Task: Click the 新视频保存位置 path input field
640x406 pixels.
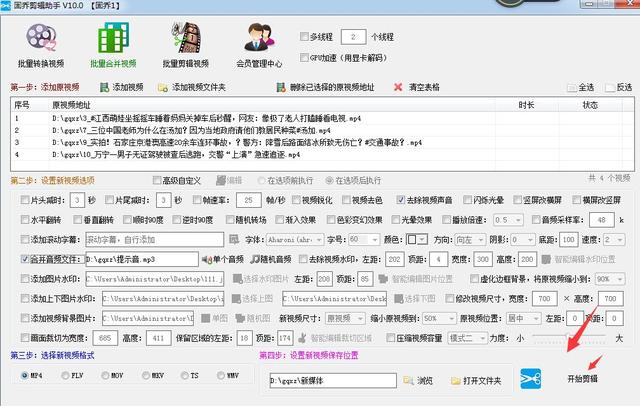Action: tap(332, 380)
